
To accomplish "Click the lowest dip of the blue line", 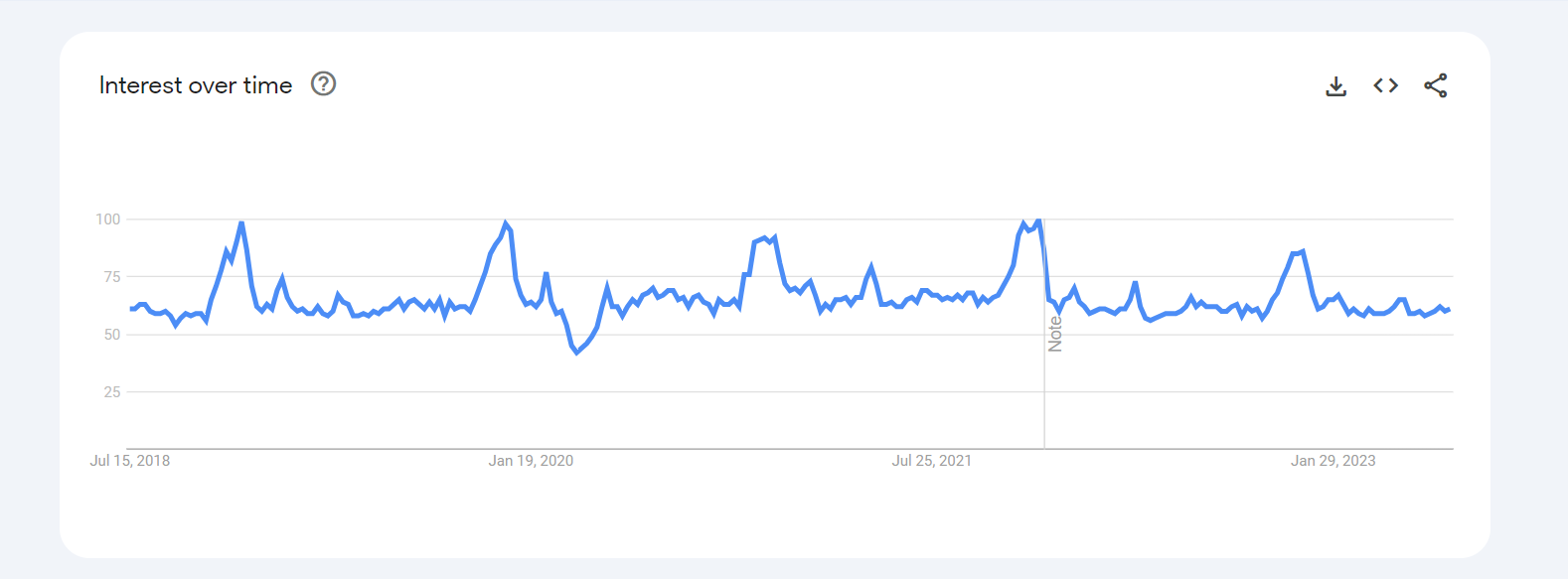I will [576, 353].
